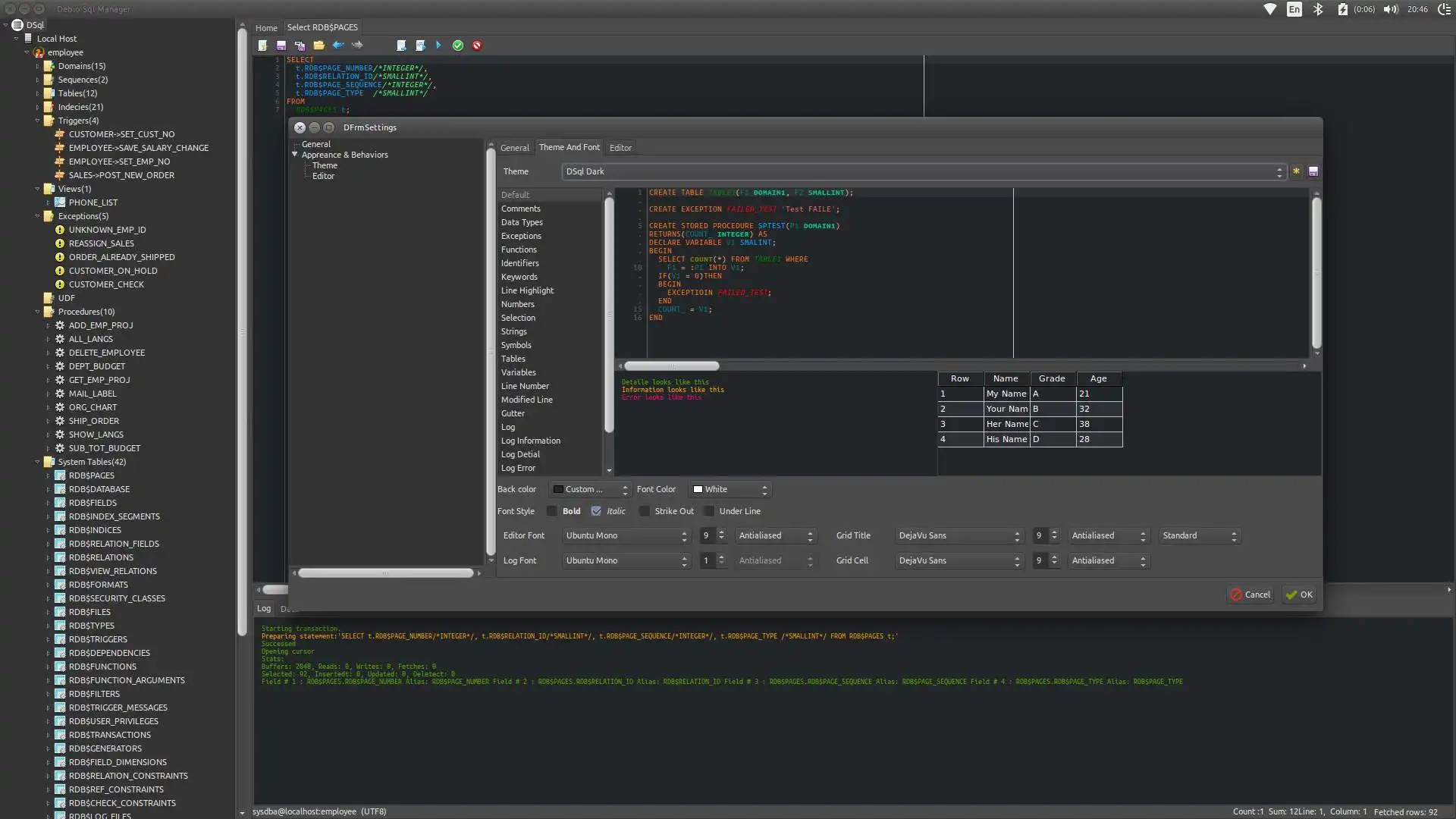Image resolution: width=1456 pixels, height=819 pixels.
Task: Switch to the Editor settings tab
Action: (620, 148)
